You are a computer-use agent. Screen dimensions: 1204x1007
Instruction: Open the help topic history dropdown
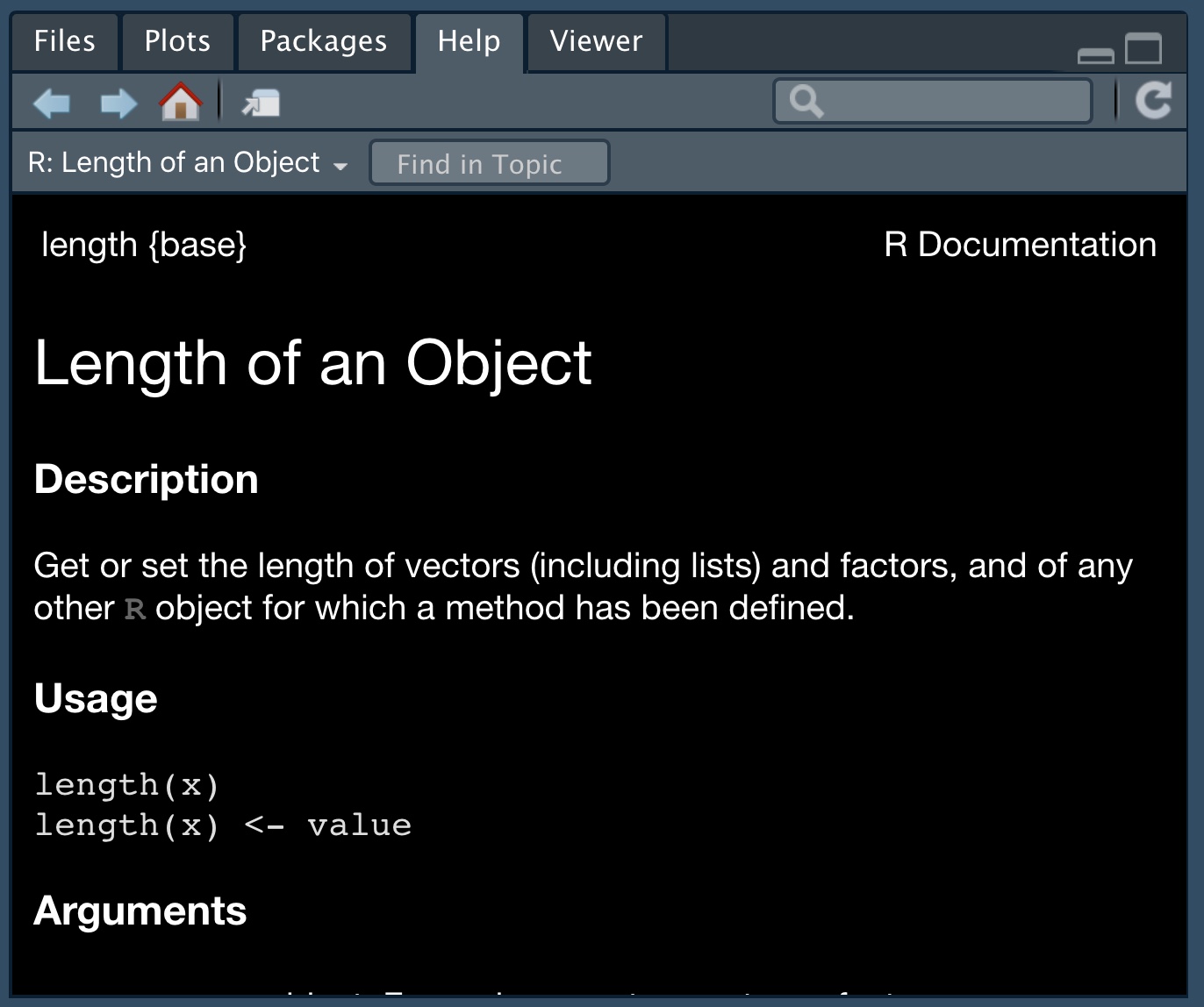point(340,163)
